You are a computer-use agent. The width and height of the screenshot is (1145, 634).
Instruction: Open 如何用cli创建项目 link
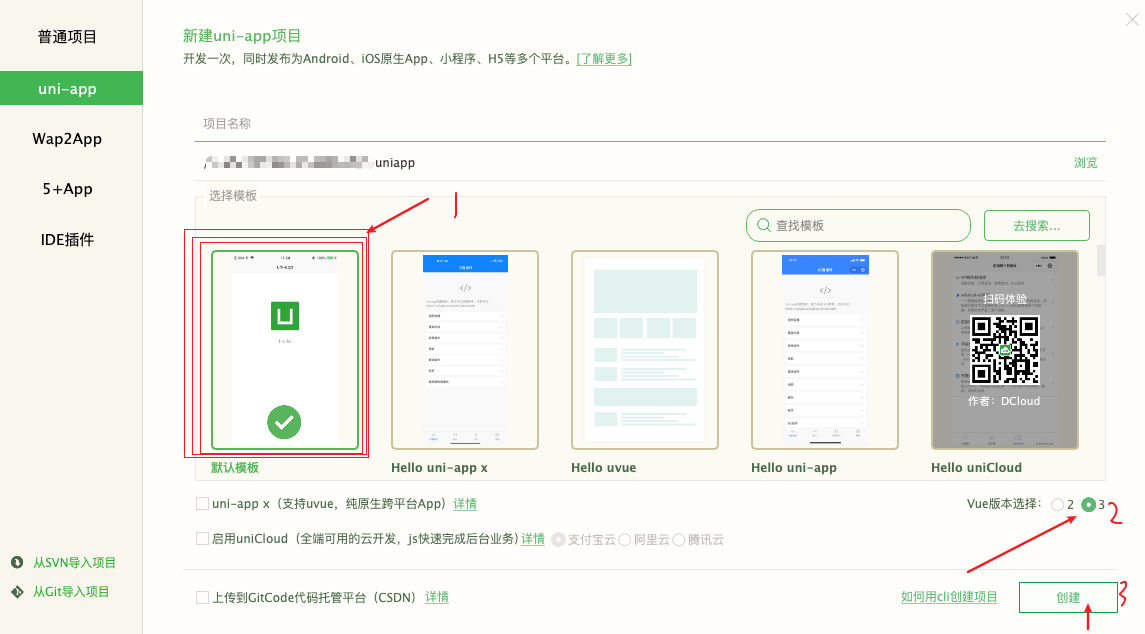(x=949, y=597)
